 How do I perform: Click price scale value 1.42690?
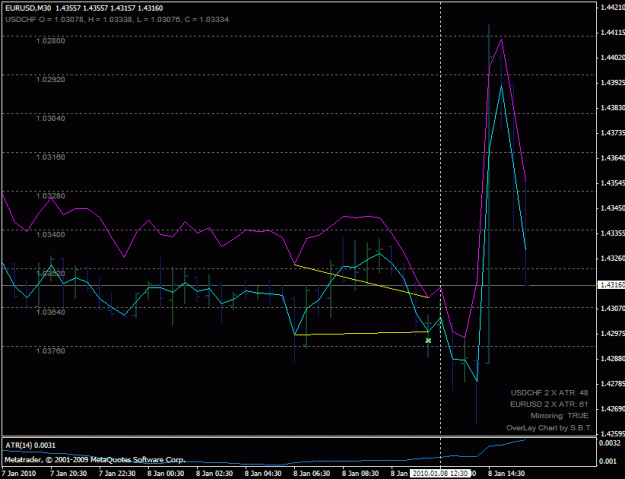point(613,409)
